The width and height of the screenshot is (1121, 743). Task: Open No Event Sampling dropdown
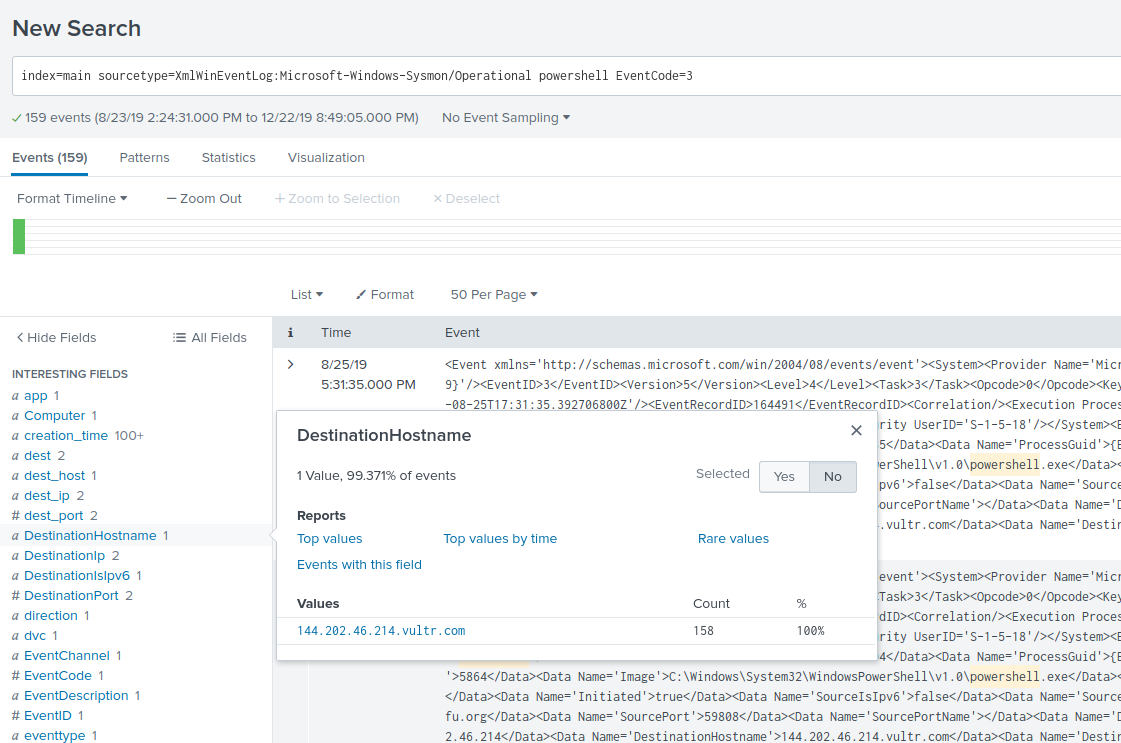point(505,117)
